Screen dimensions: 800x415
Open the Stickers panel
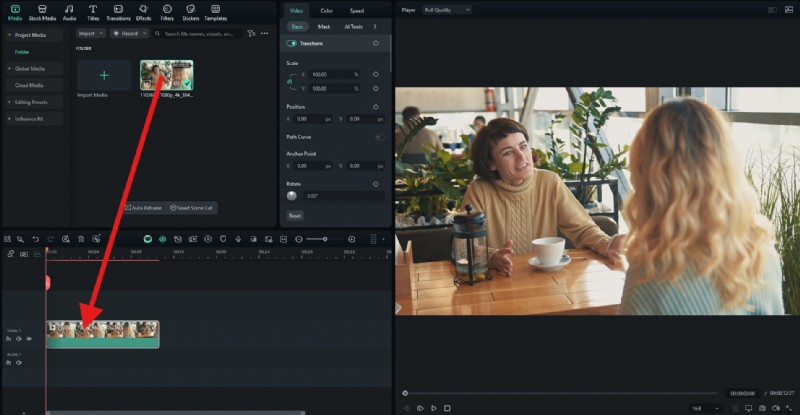click(191, 13)
